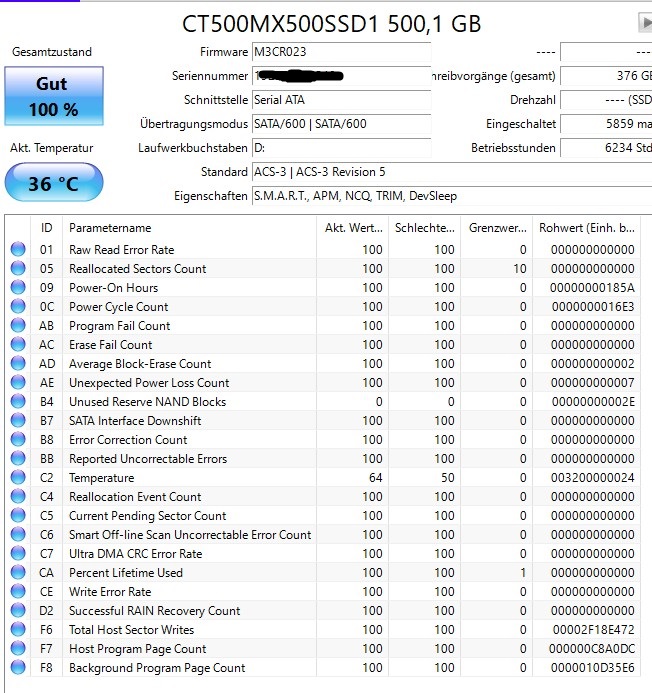
Task: Click the total writes value 376 GB
Action: tap(606, 76)
